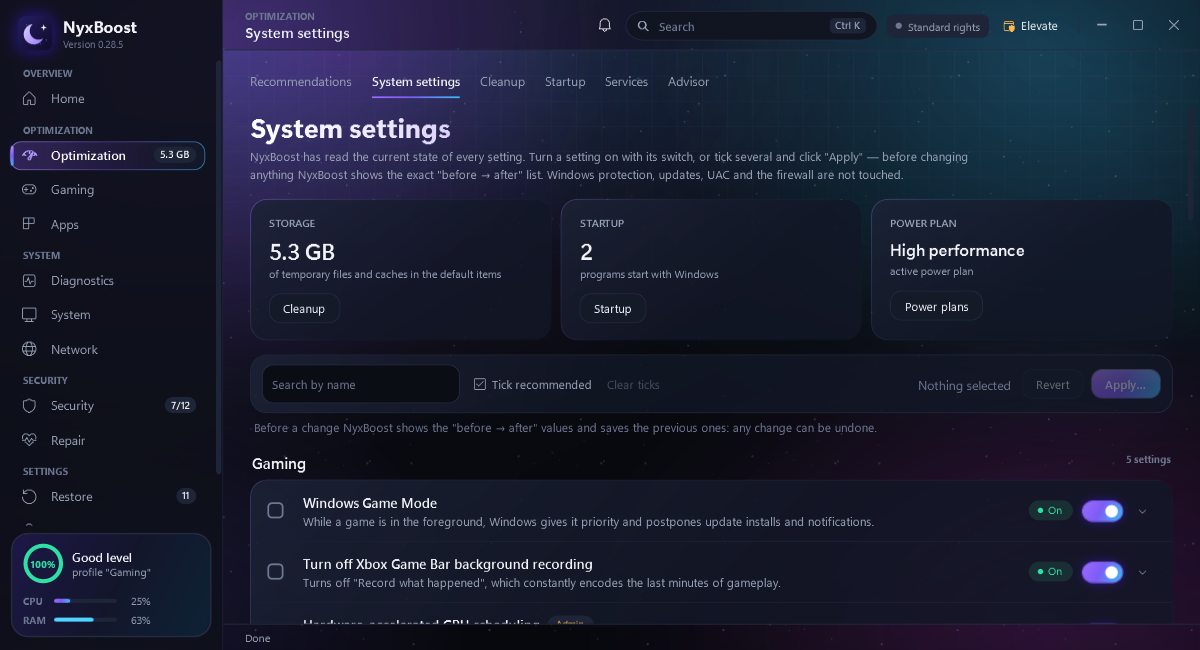The width and height of the screenshot is (1200, 650).
Task: Go to the Apps section
Action: (x=108, y=225)
